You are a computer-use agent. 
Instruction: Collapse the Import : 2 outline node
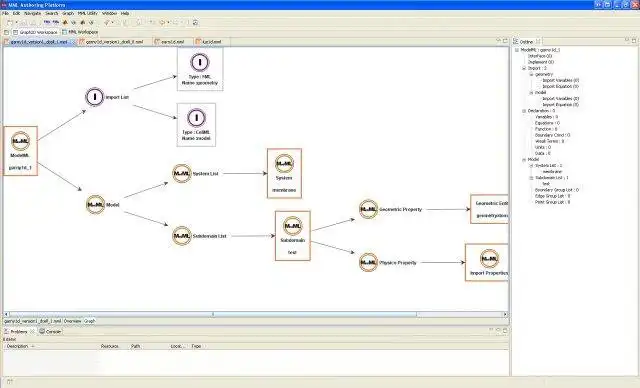pos(524,68)
